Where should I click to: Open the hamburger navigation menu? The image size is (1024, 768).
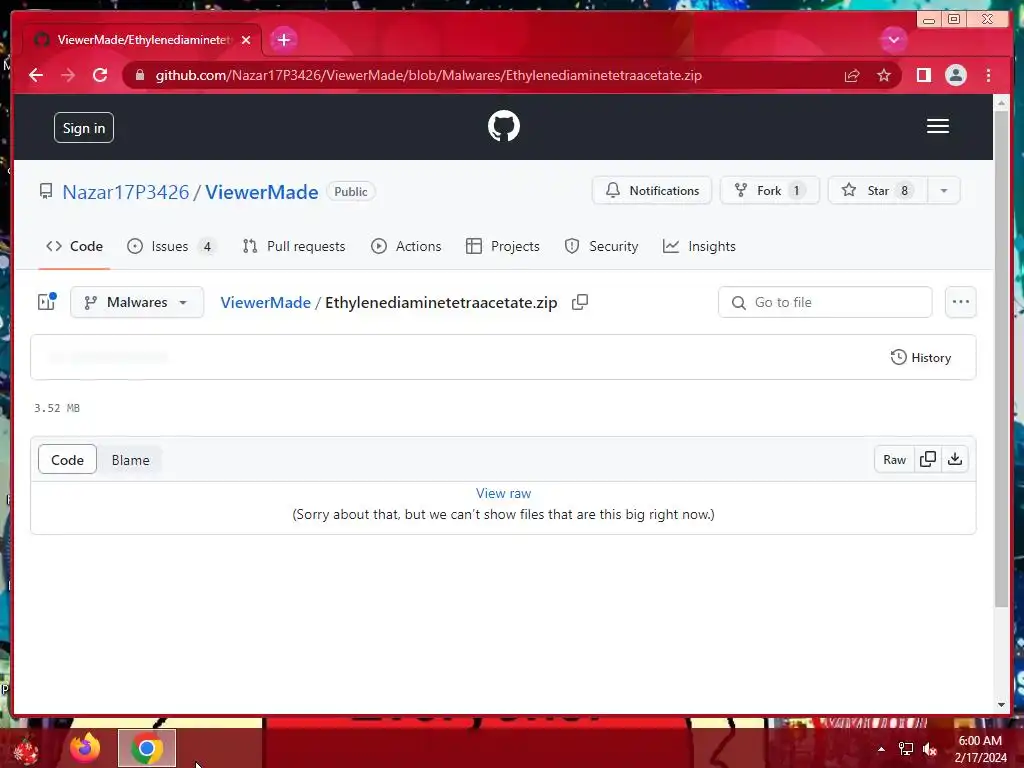(937, 126)
